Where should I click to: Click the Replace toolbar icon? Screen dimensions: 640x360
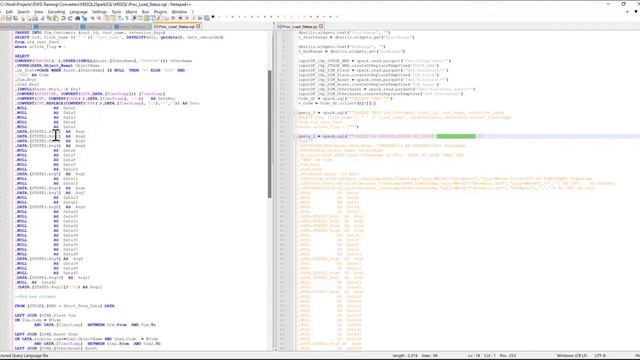(x=84, y=18)
